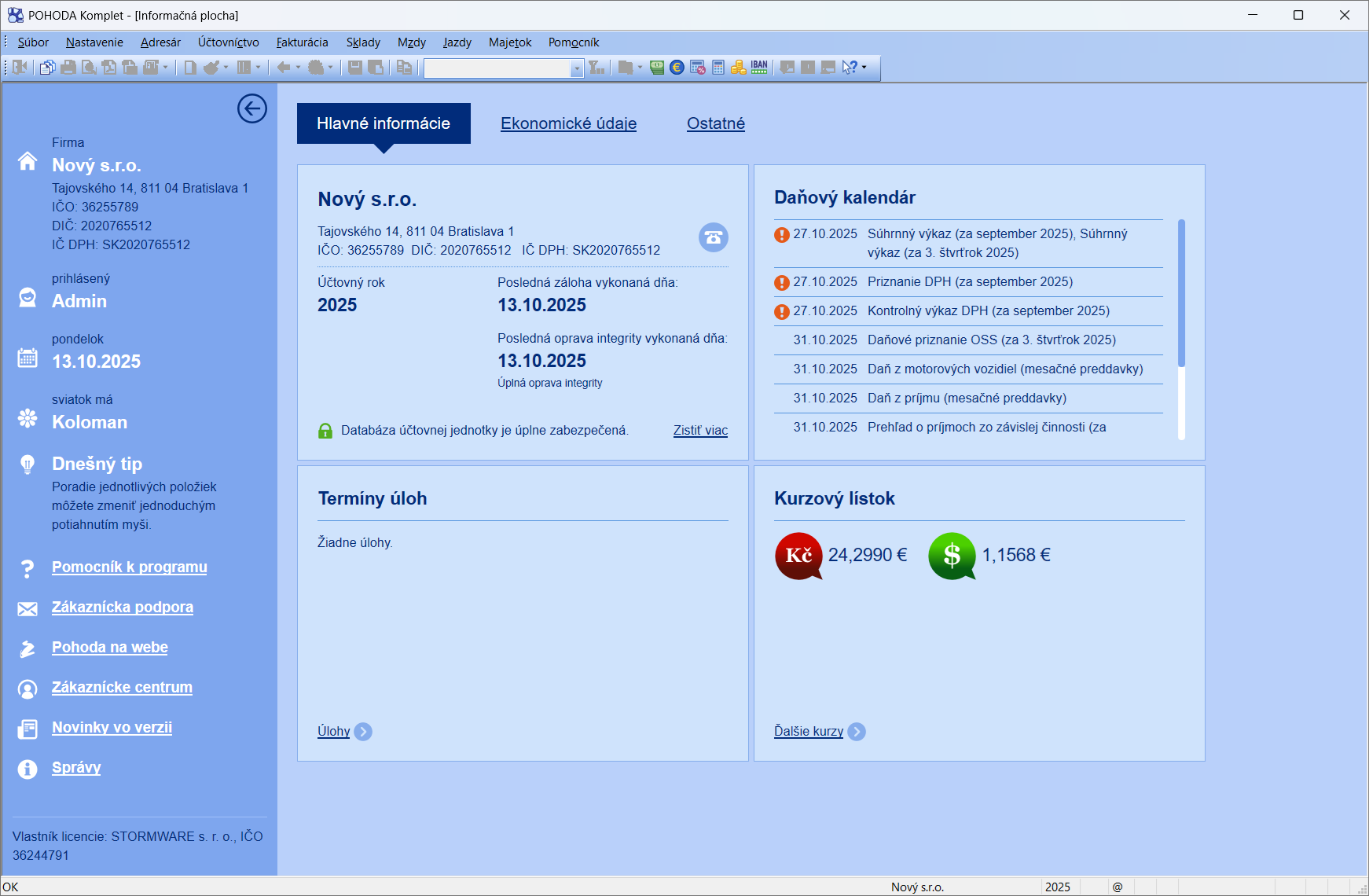The width and height of the screenshot is (1369, 896).
Task: Open the Ďalšie kurzy link
Action: click(x=808, y=731)
